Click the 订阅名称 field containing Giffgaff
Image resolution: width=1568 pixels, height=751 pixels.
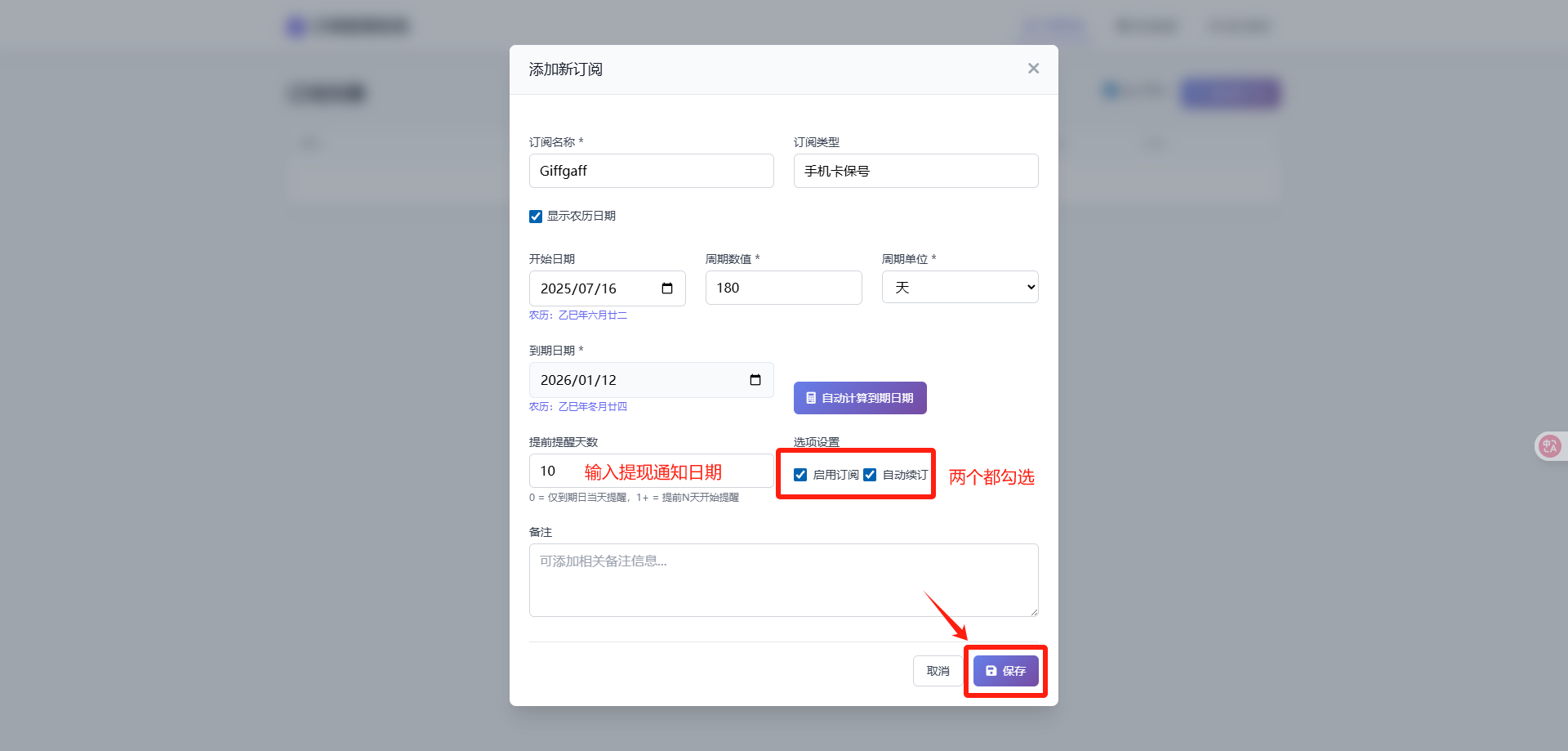click(x=651, y=171)
